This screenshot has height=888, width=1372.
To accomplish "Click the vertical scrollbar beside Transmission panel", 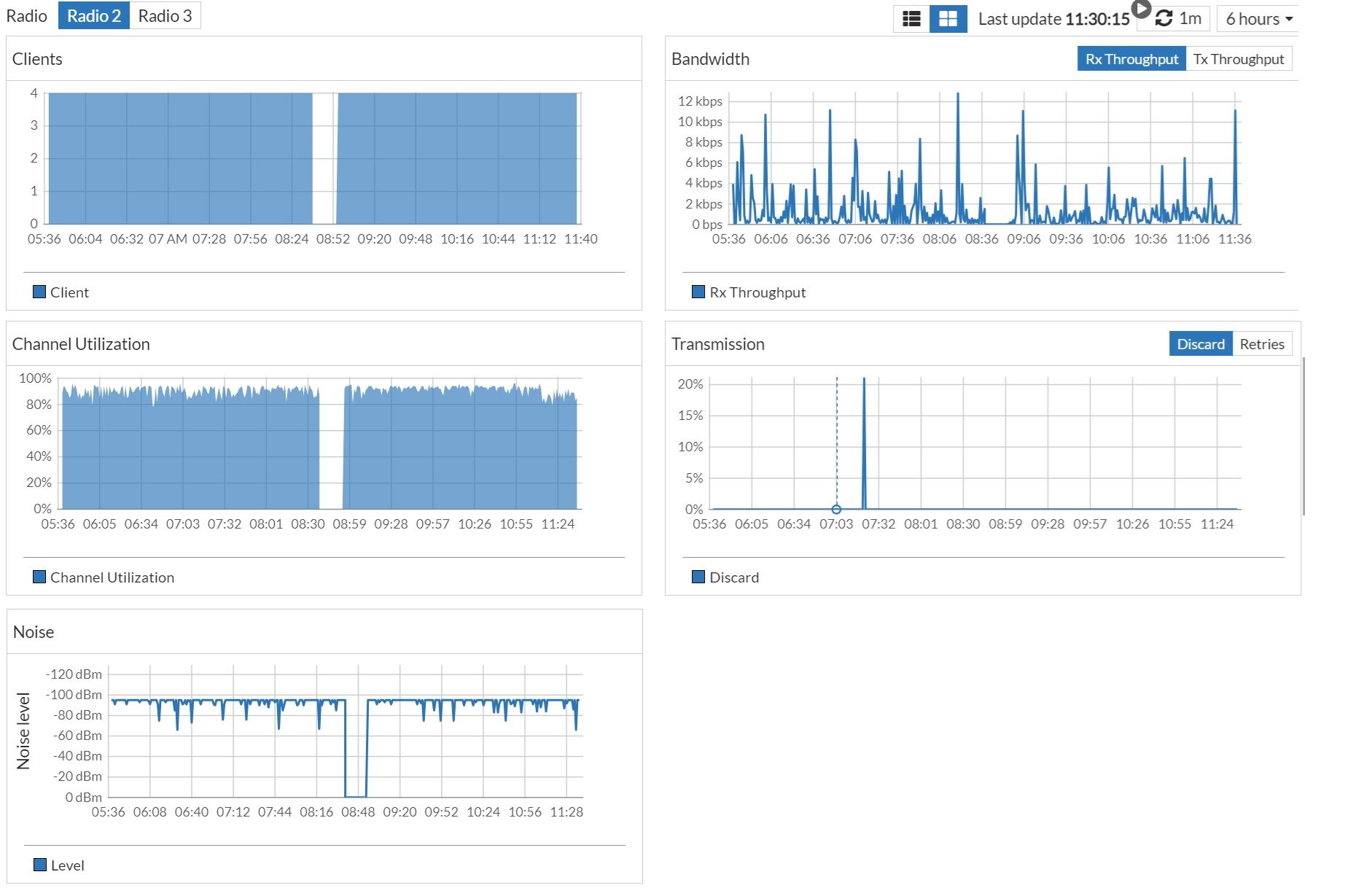I will (x=1303, y=436).
